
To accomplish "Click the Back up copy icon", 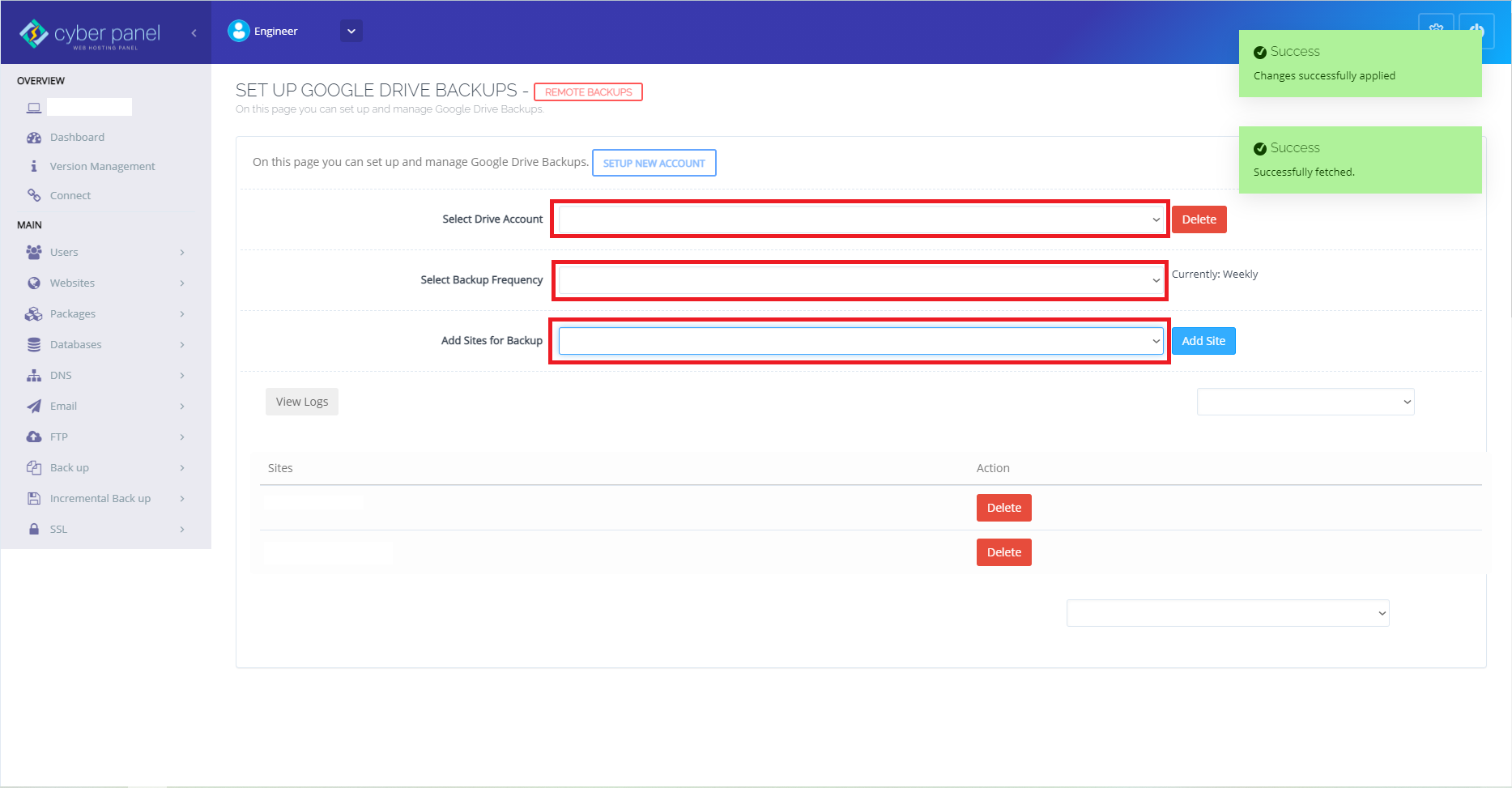I will [x=34, y=467].
